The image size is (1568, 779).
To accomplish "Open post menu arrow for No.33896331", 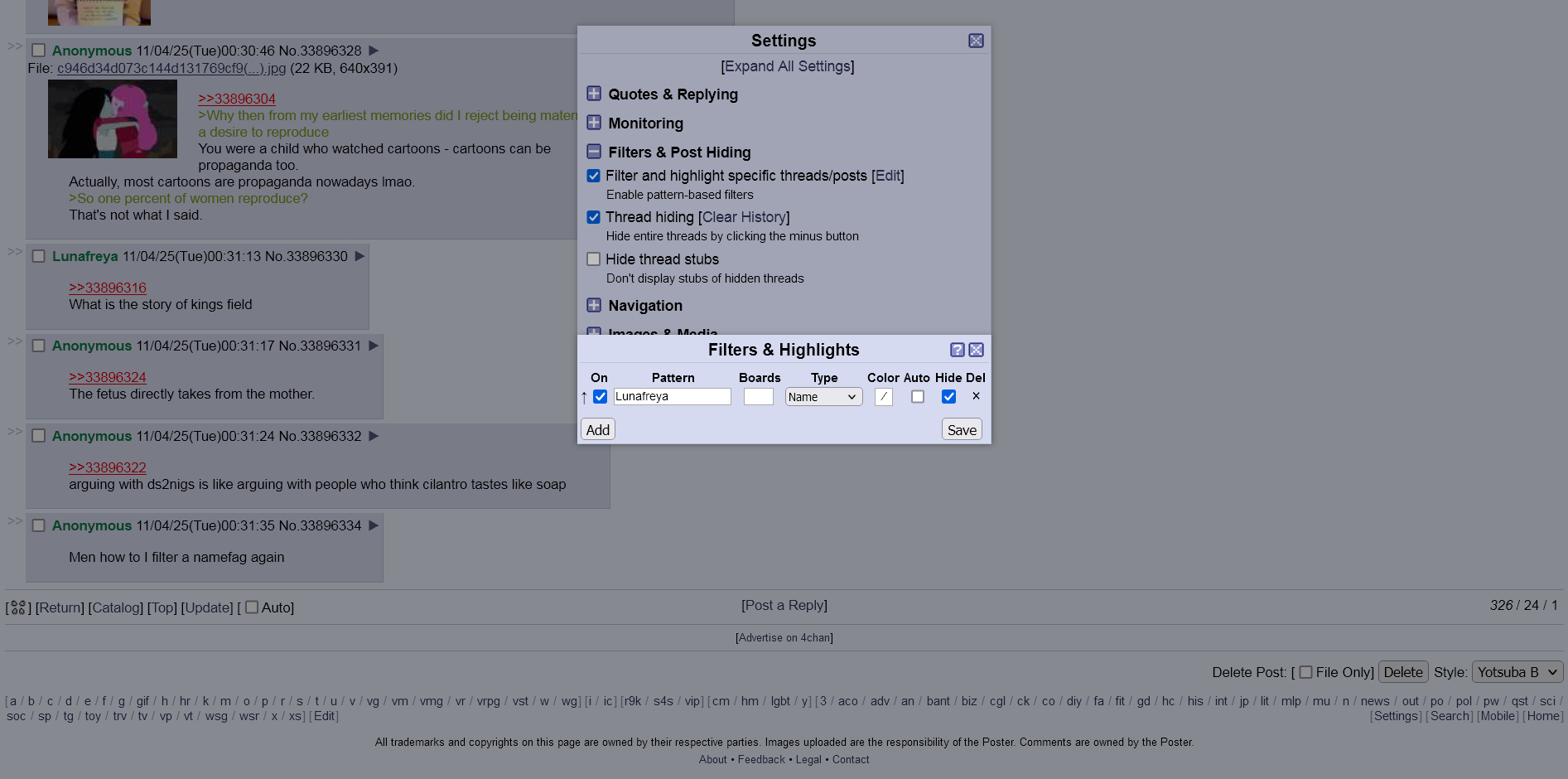I will tap(374, 346).
